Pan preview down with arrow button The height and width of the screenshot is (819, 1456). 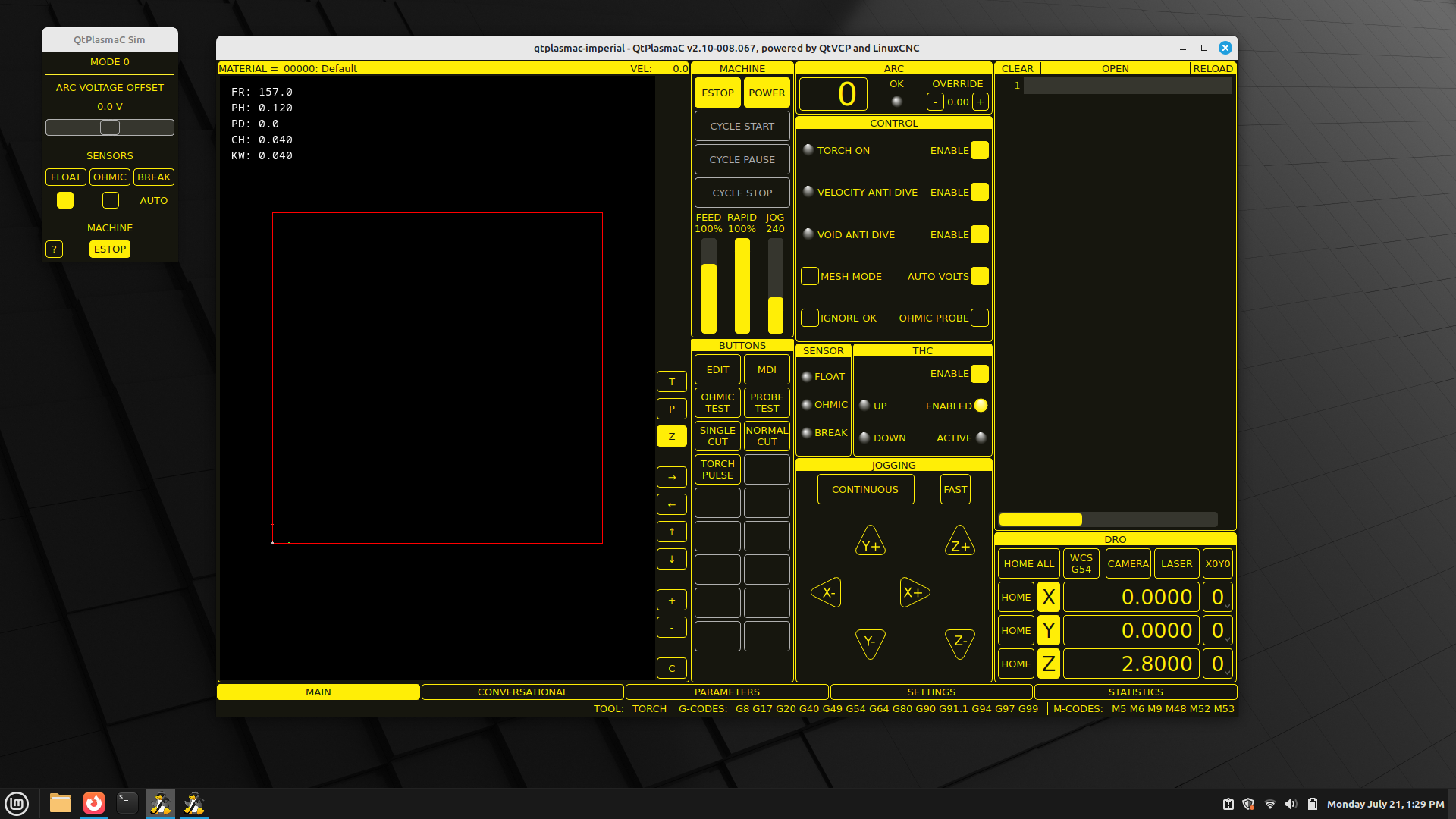(672, 559)
